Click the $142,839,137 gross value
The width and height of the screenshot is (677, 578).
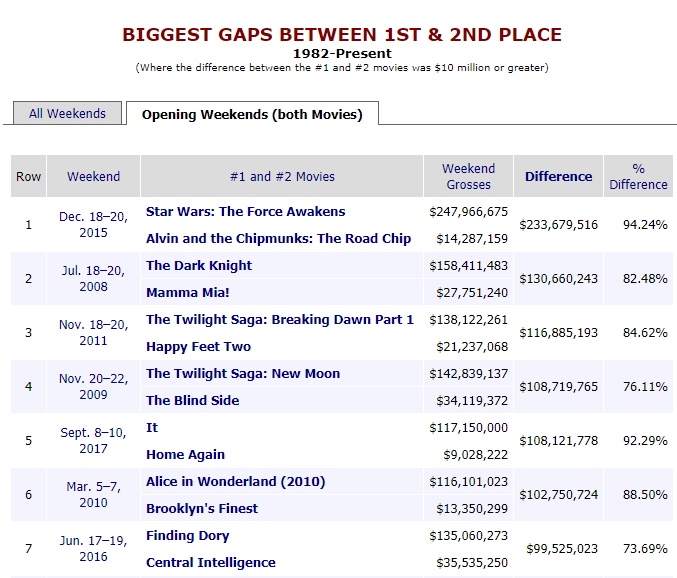point(468,373)
